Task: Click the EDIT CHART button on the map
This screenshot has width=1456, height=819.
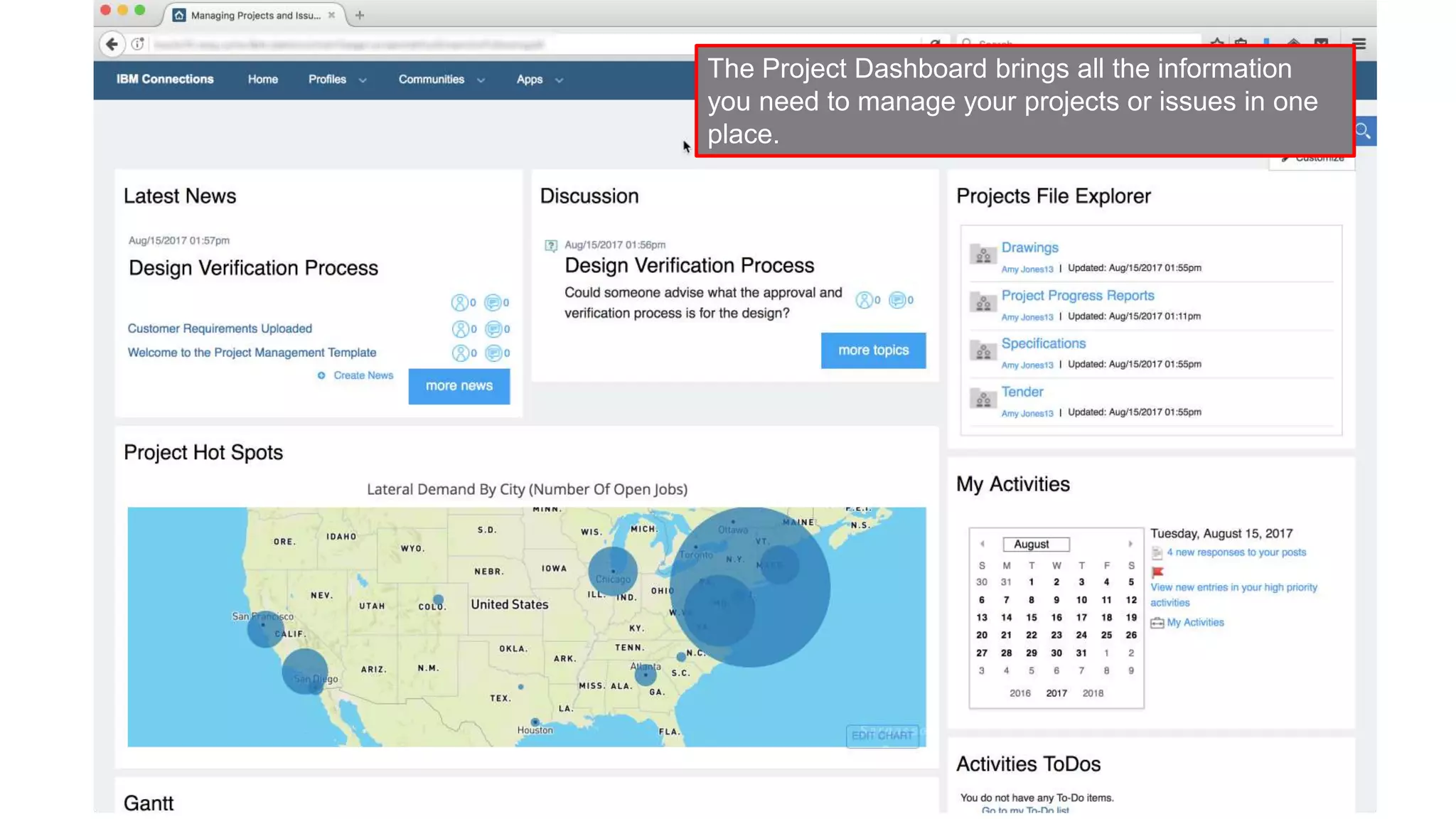Action: point(882,735)
